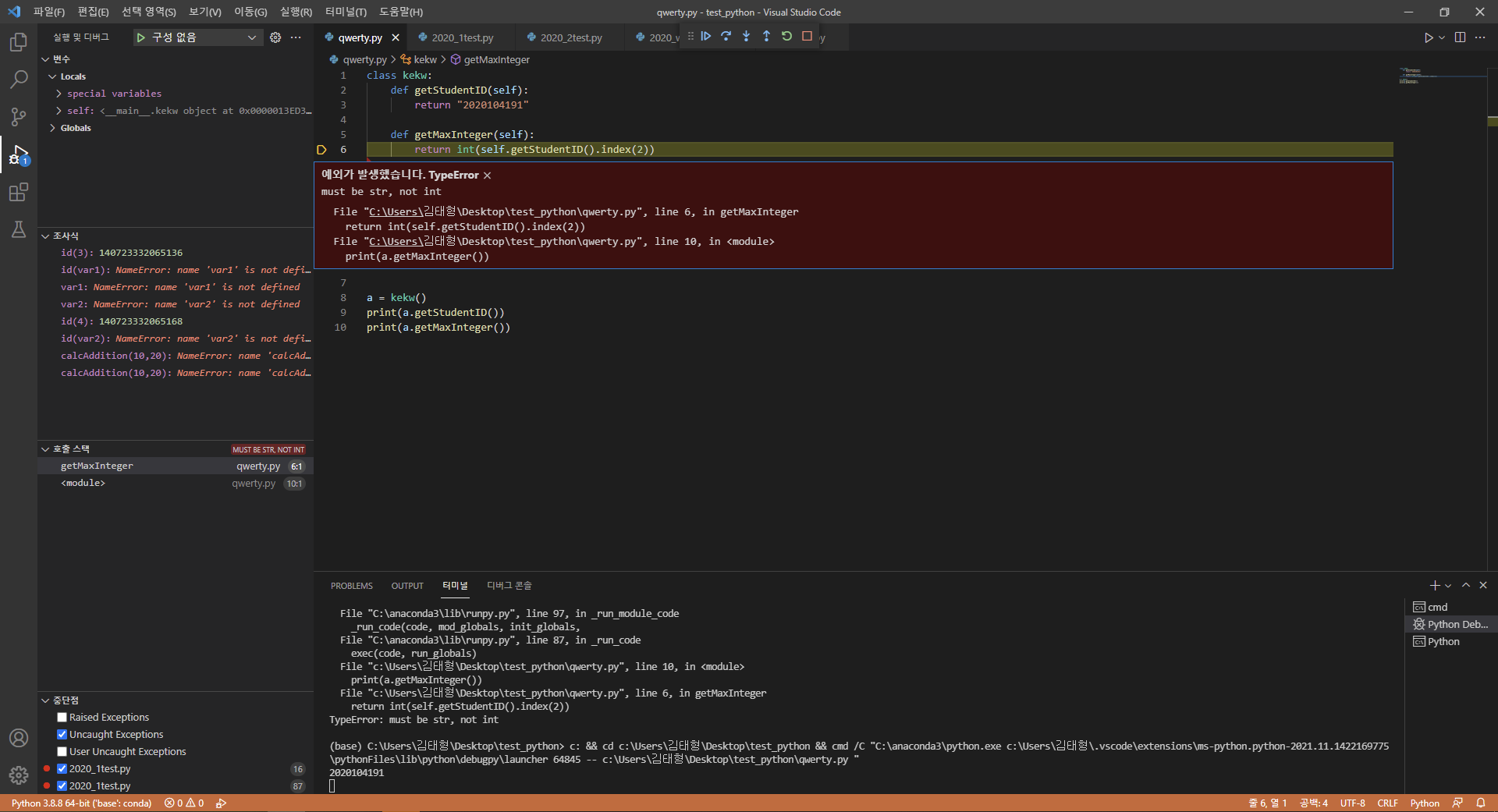Image resolution: width=1498 pixels, height=812 pixels.
Task: Open the new terminal profile dropdown arrow
Action: pyautogui.click(x=1448, y=585)
